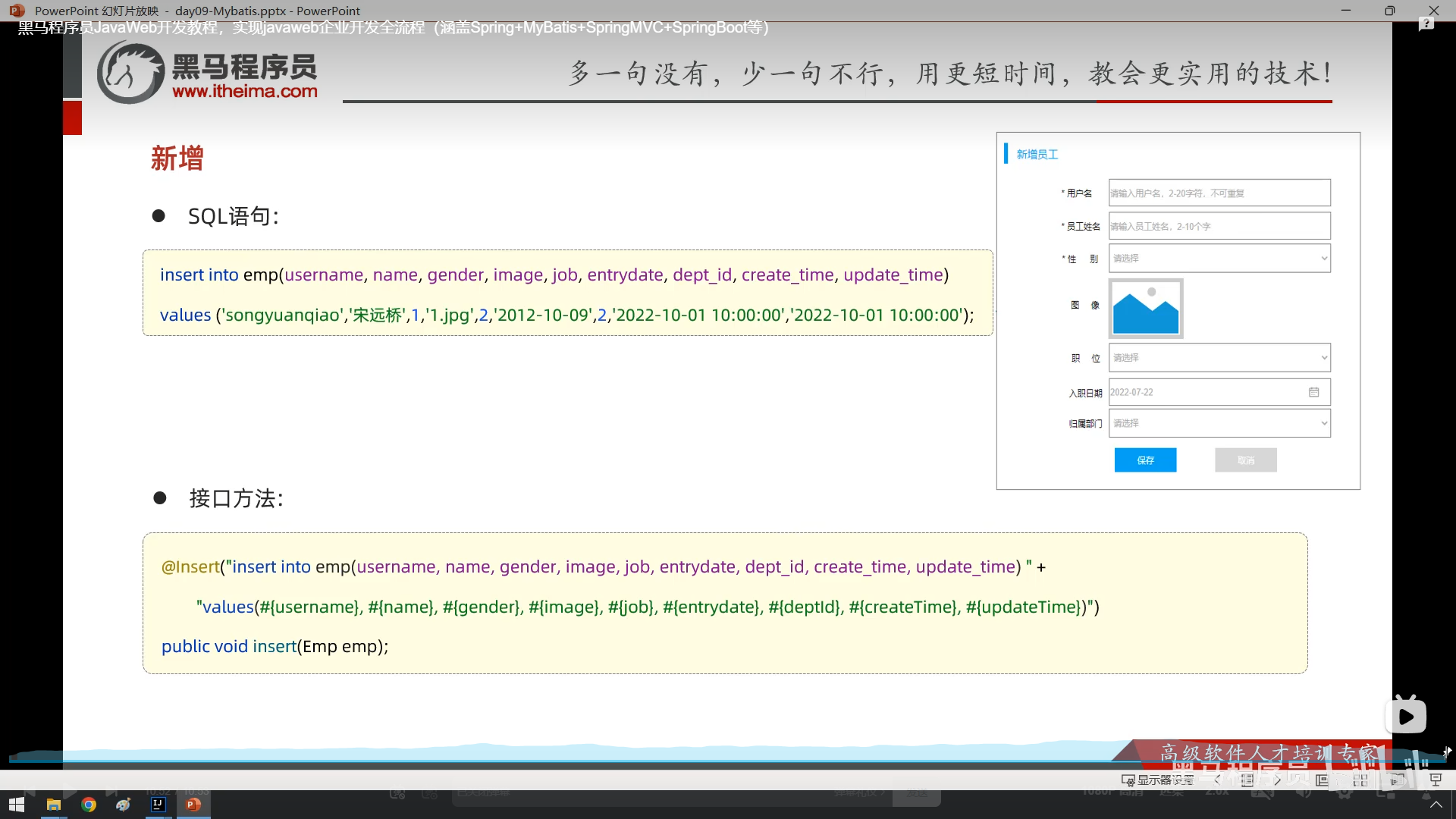The width and height of the screenshot is (1456, 819).
Task: Open 显示器设置 display settings
Action: click(1157, 780)
